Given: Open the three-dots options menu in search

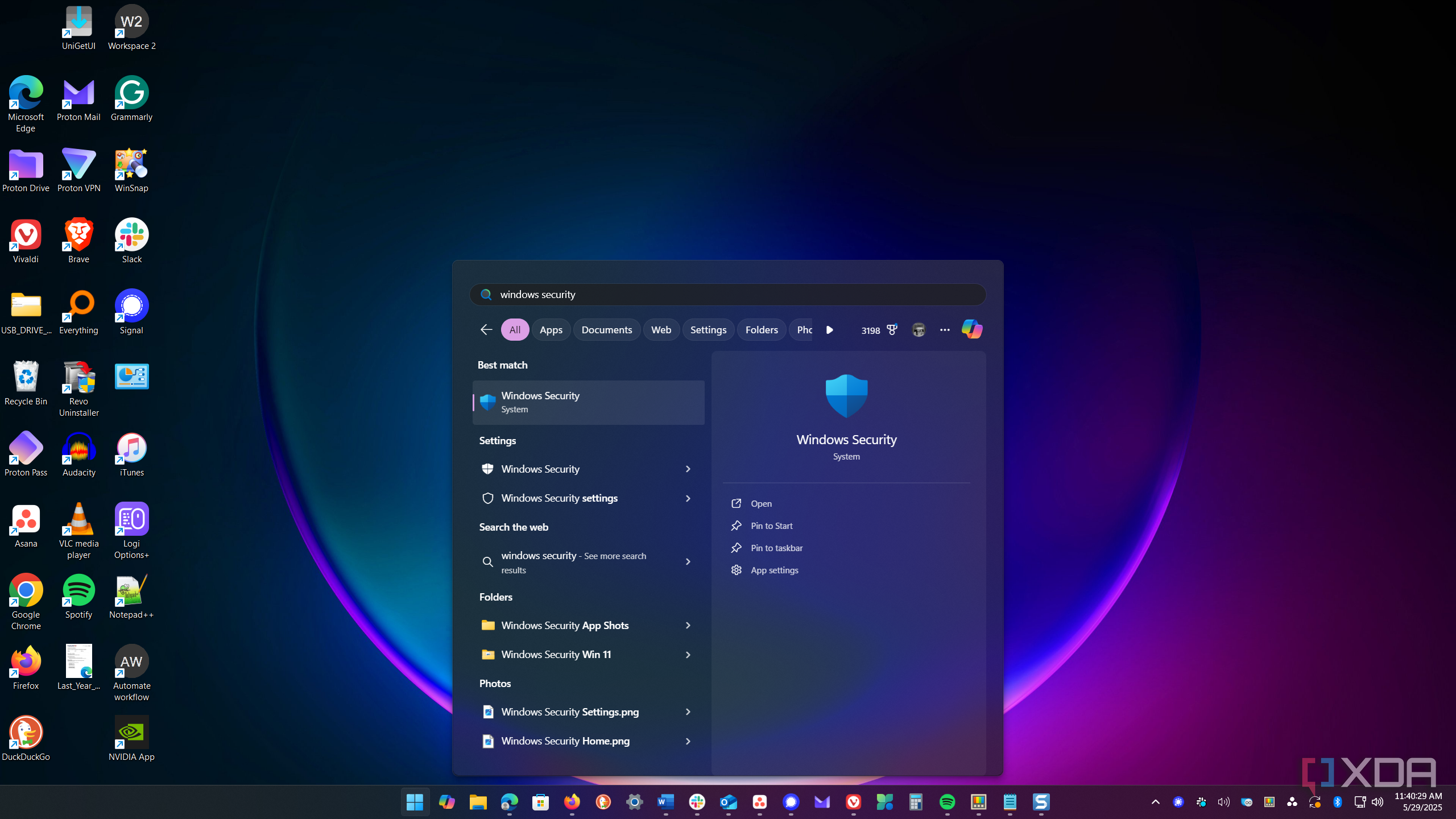Looking at the screenshot, I should click(x=945, y=330).
